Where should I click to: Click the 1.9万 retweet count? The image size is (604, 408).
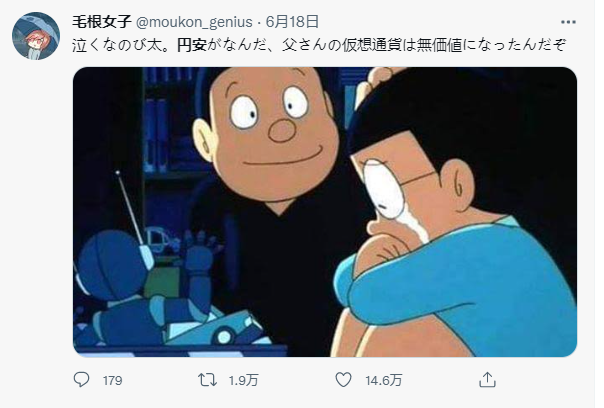tap(243, 381)
